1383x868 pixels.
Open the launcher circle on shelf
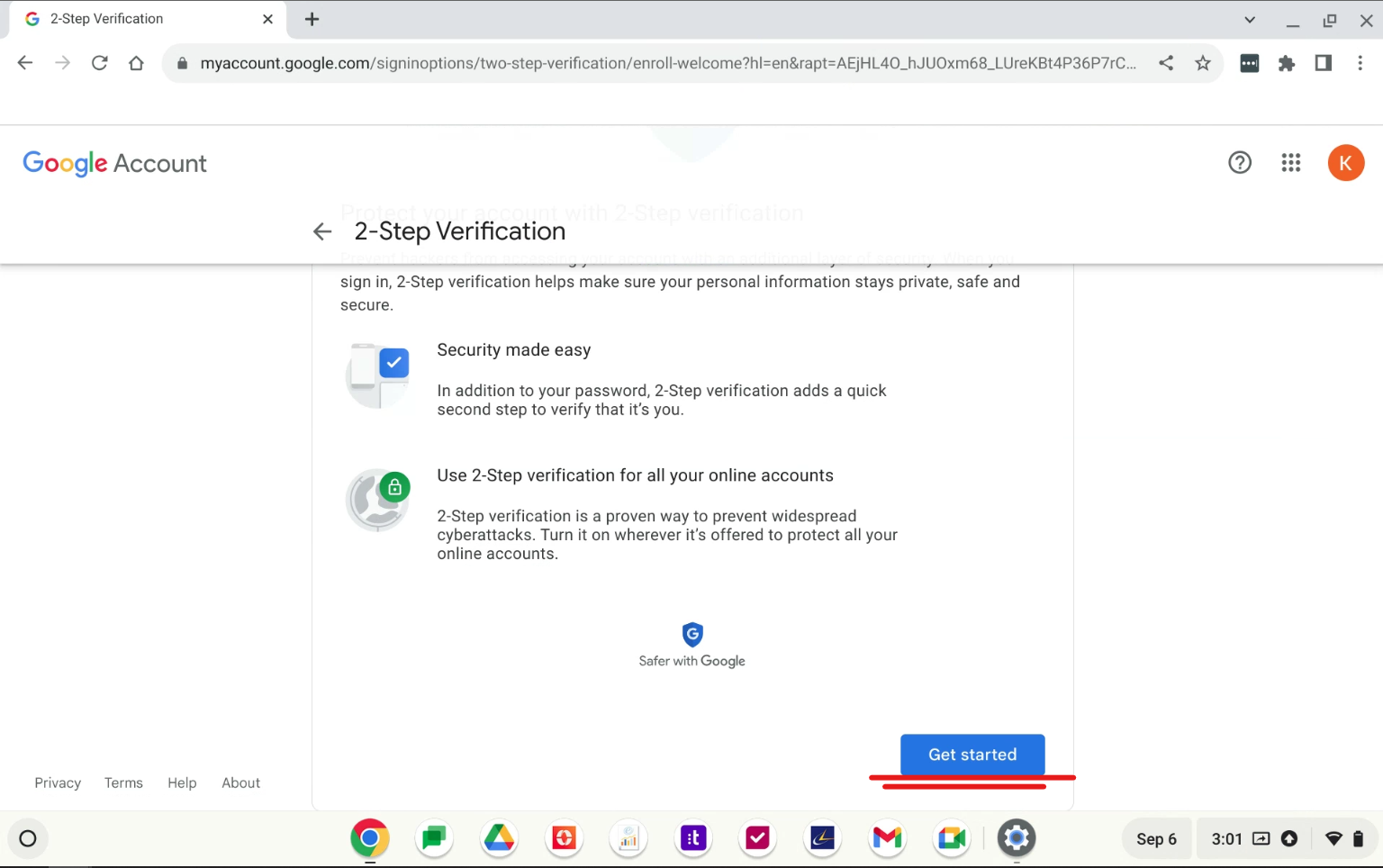28,839
